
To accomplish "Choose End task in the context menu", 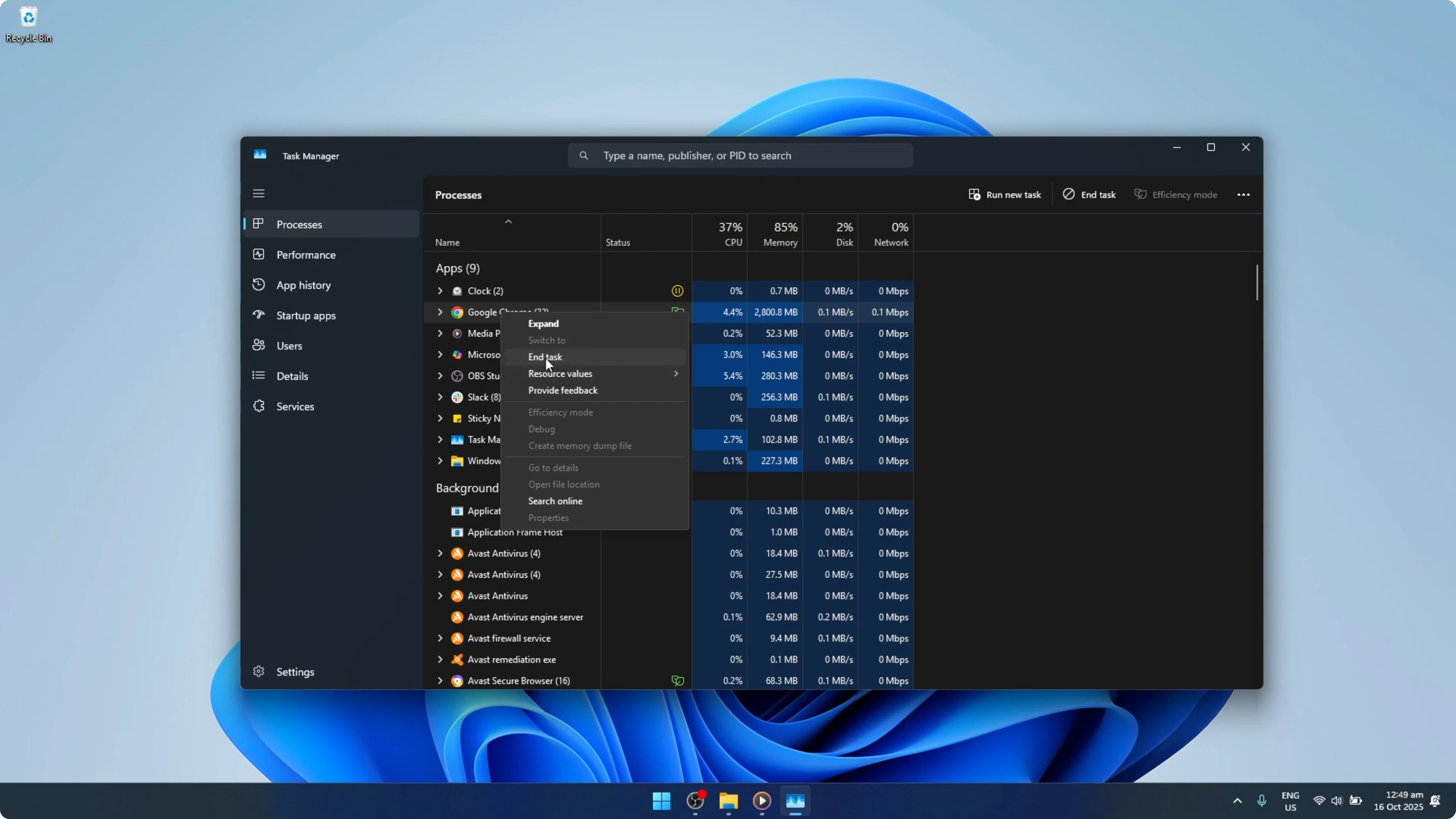I will pyautogui.click(x=595, y=357).
